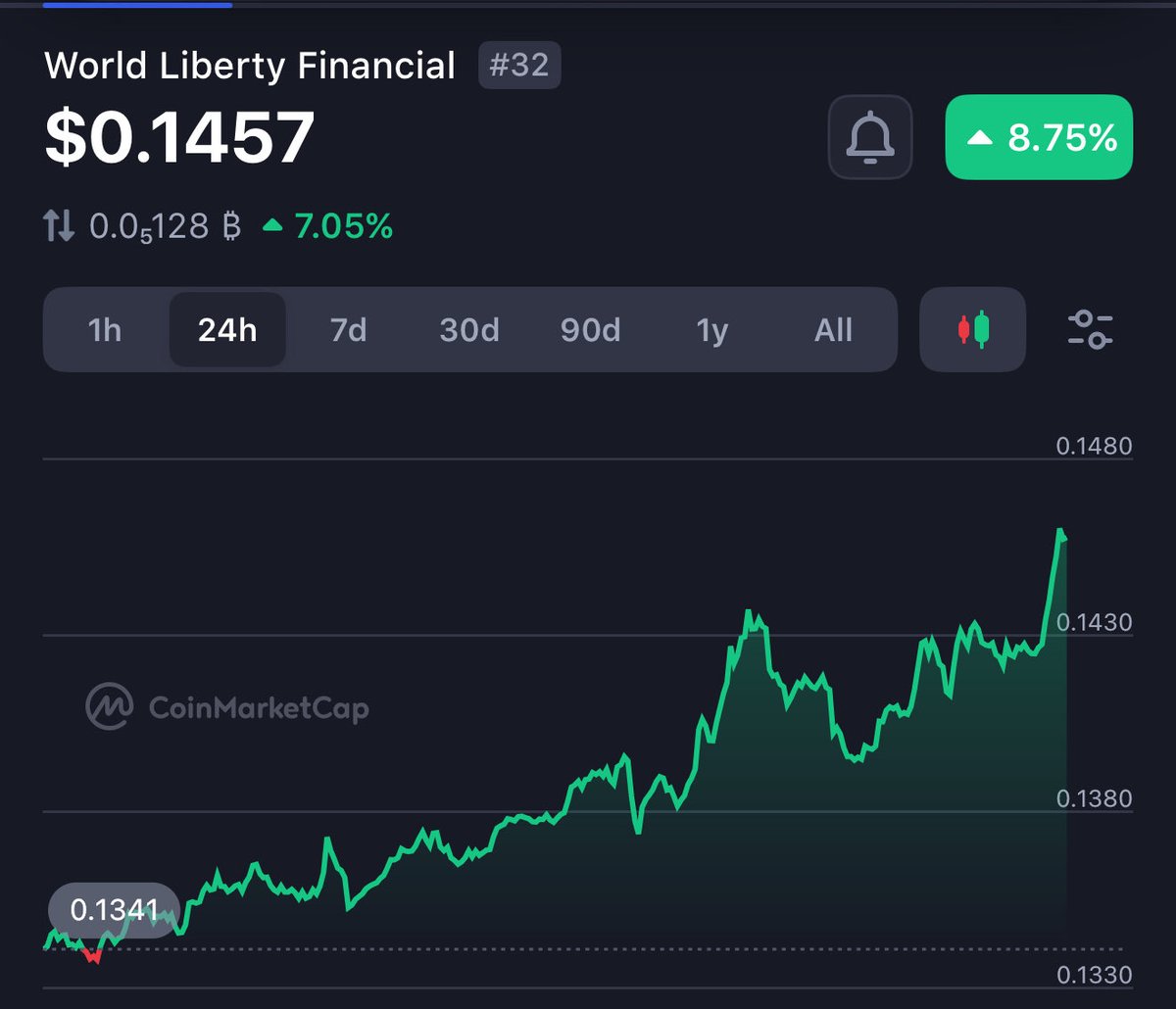1176x1009 pixels.
Task: Click the 0.1480 axis label
Action: tap(1094, 447)
